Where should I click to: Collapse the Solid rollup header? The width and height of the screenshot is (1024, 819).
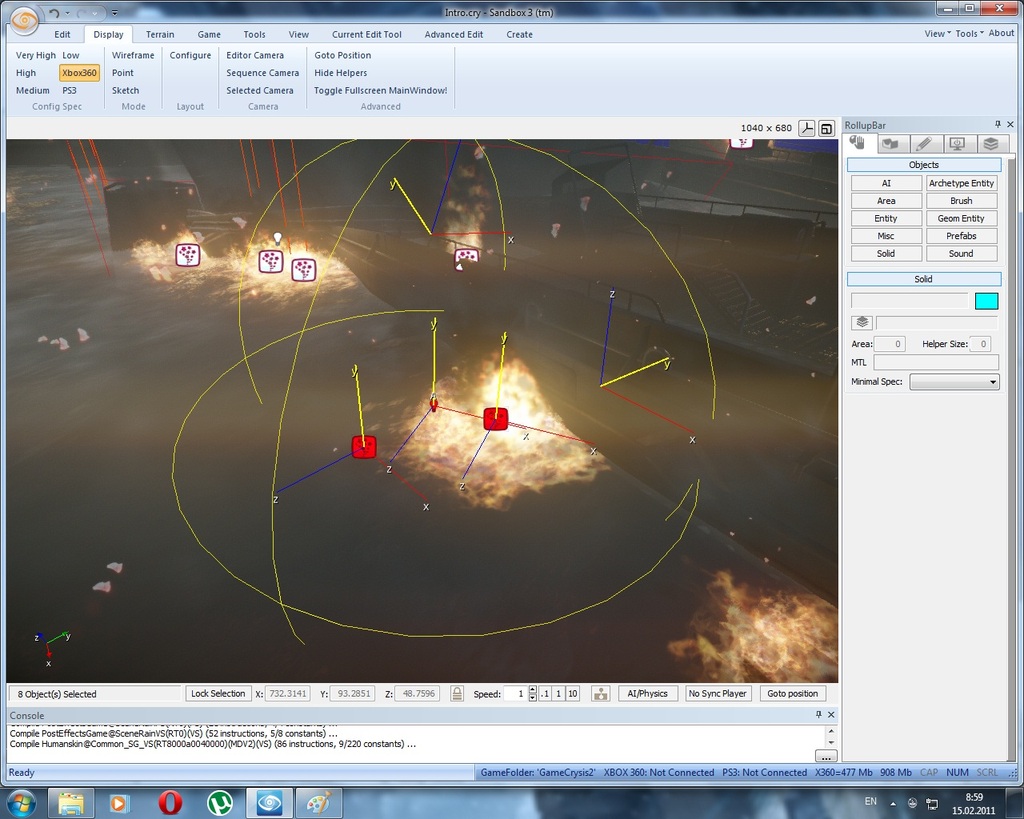pos(923,280)
